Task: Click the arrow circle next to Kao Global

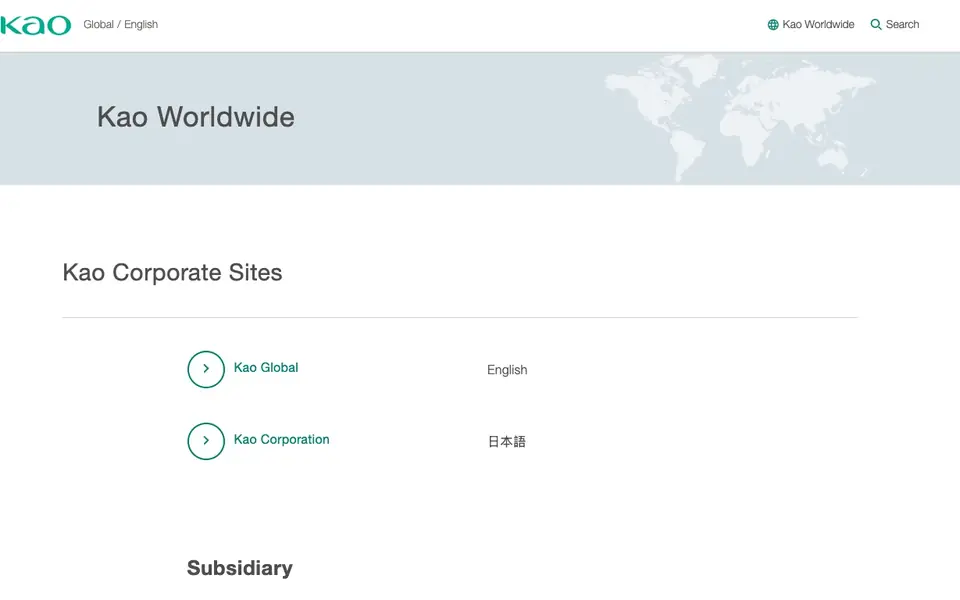Action: [206, 369]
